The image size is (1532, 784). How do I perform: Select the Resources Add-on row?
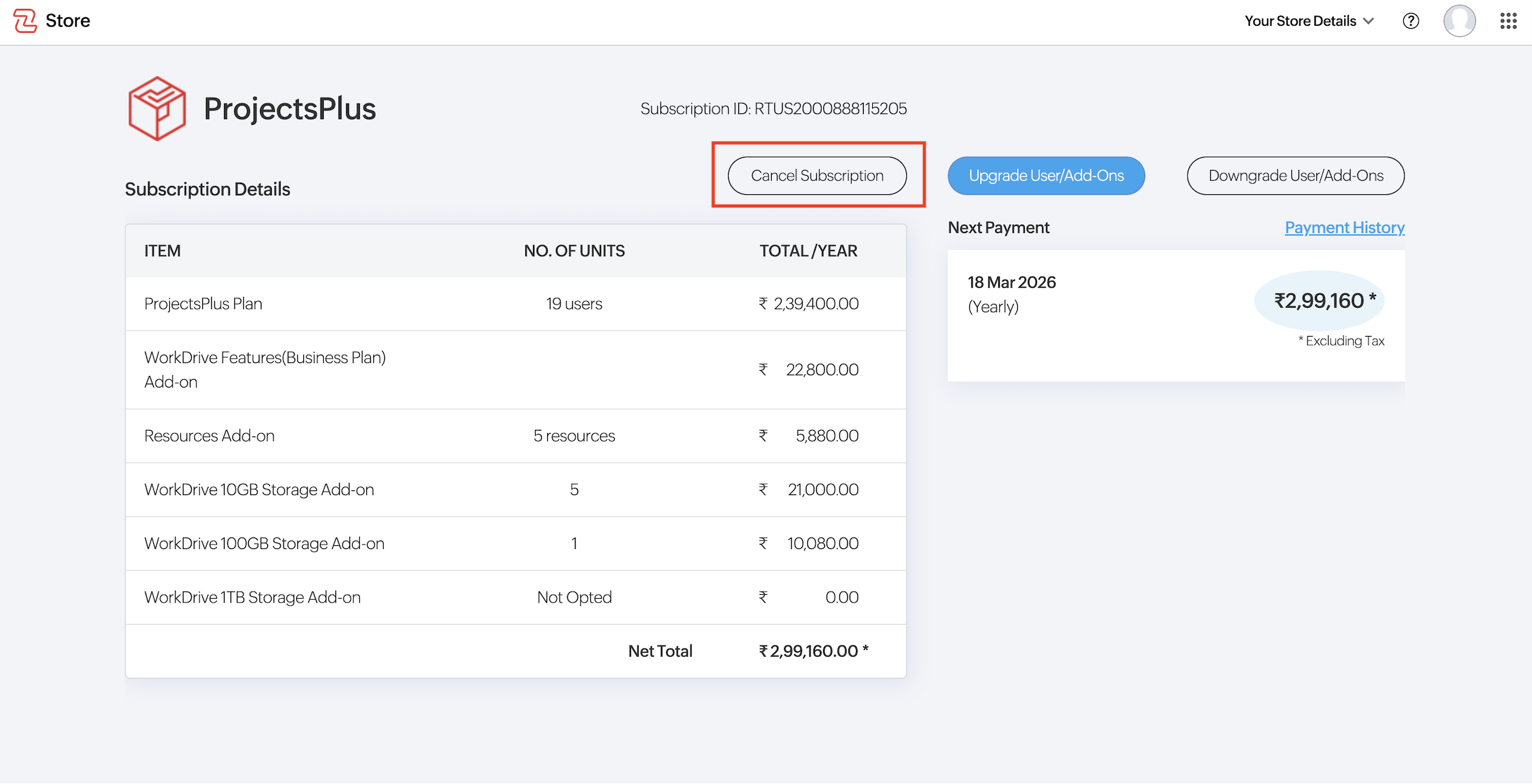click(515, 436)
